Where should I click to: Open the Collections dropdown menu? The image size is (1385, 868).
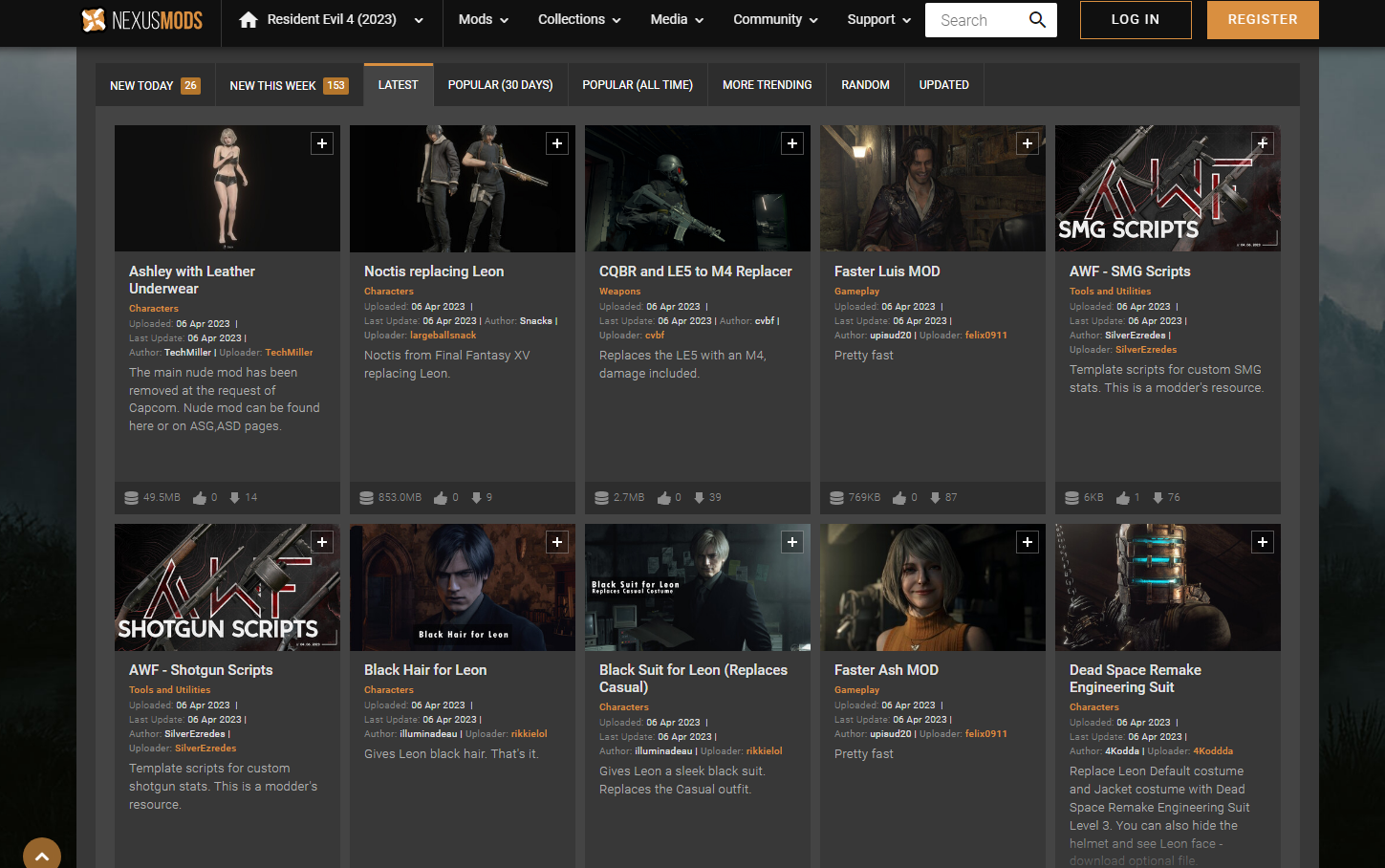click(579, 20)
